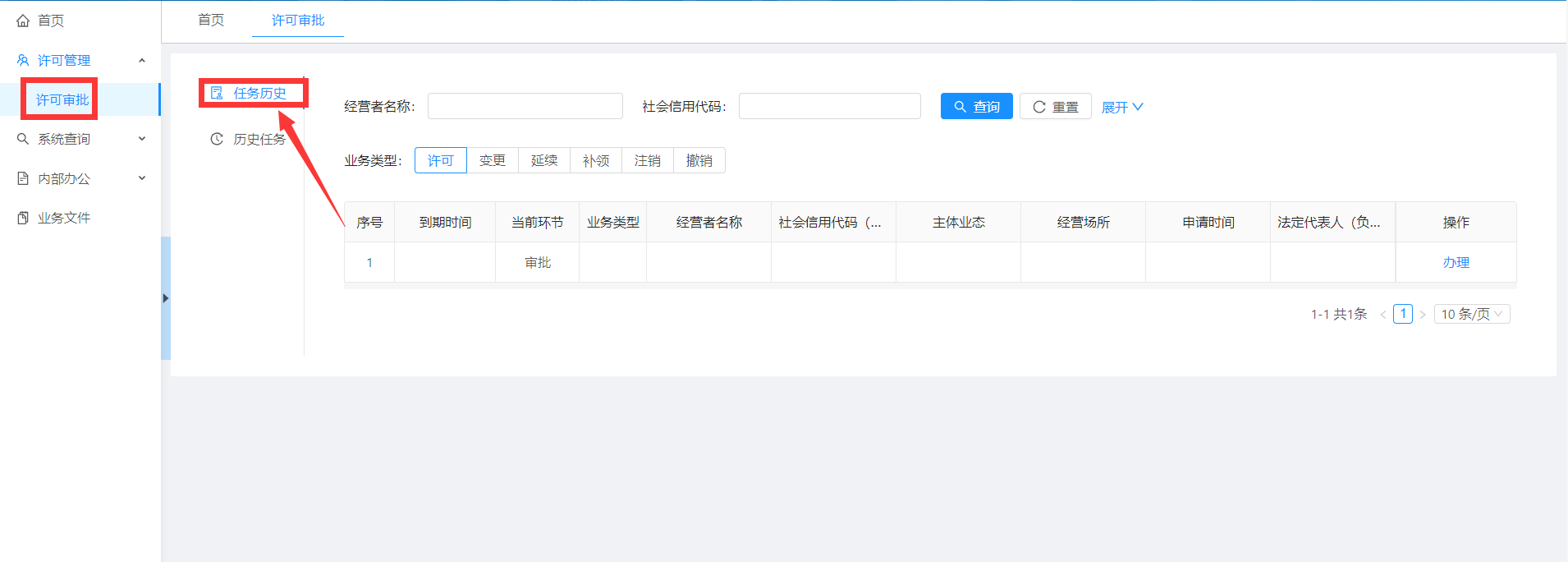Click the 系统查询 magnifier icon
Viewport: 1568px width, 562px height.
pos(23,139)
